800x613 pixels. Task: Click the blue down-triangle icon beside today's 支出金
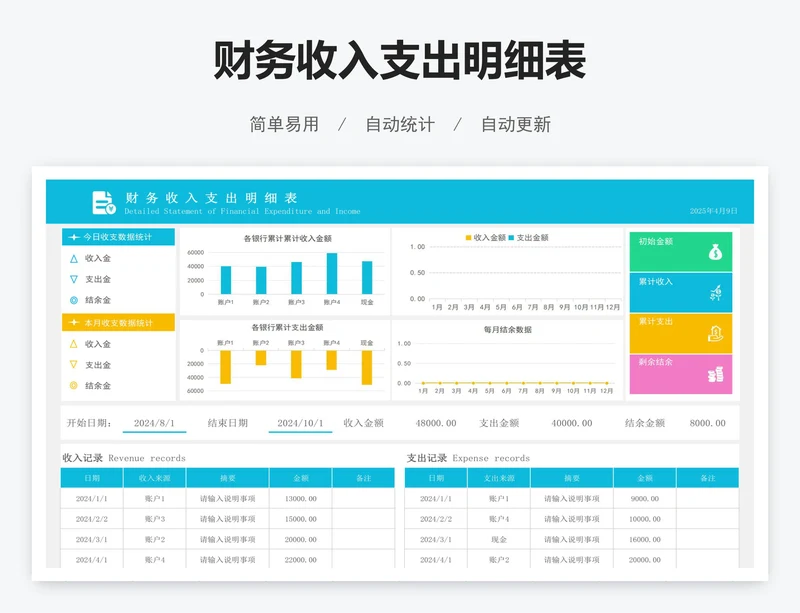[x=74, y=279]
